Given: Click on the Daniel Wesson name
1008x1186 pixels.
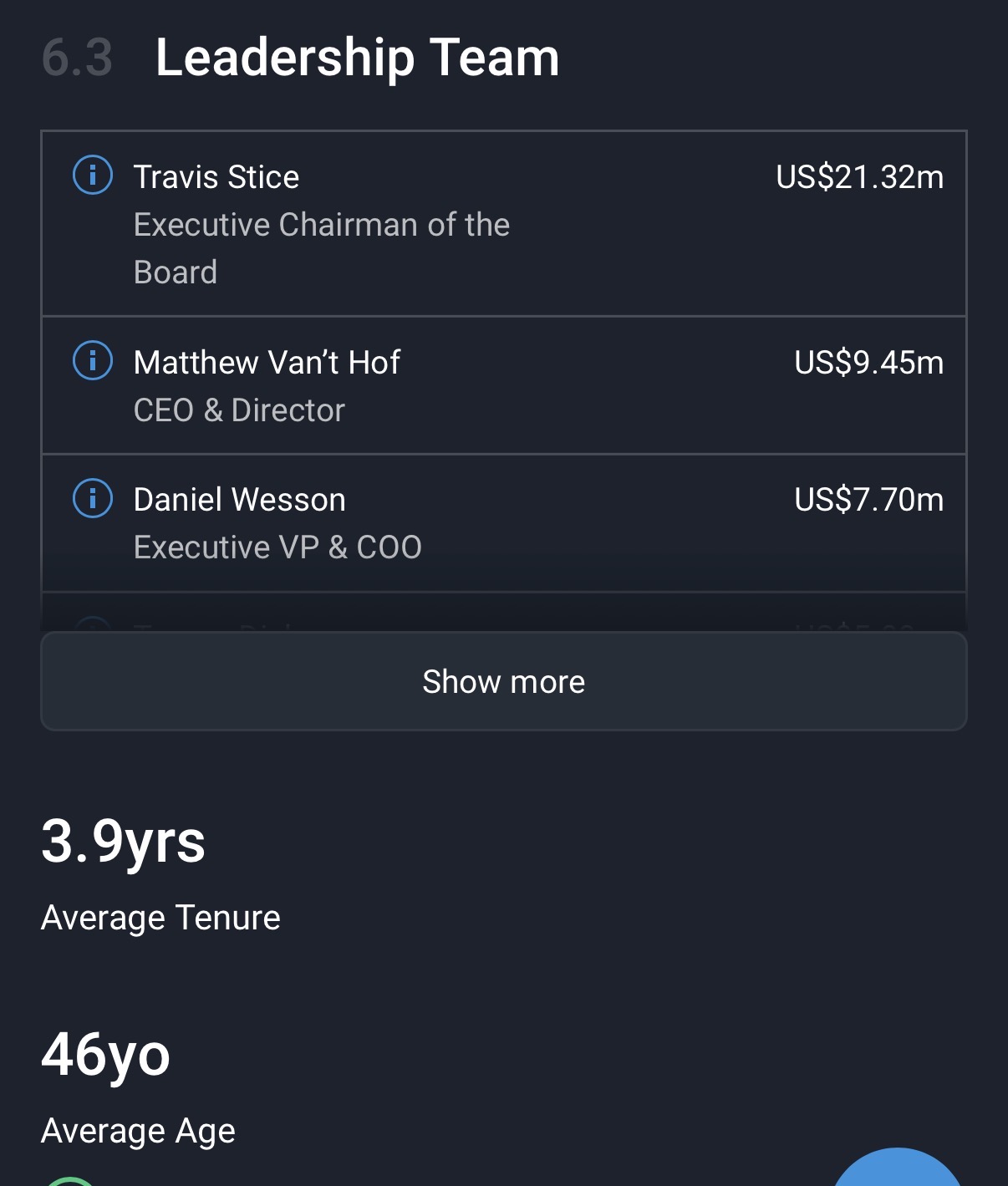Looking at the screenshot, I should 239,500.
